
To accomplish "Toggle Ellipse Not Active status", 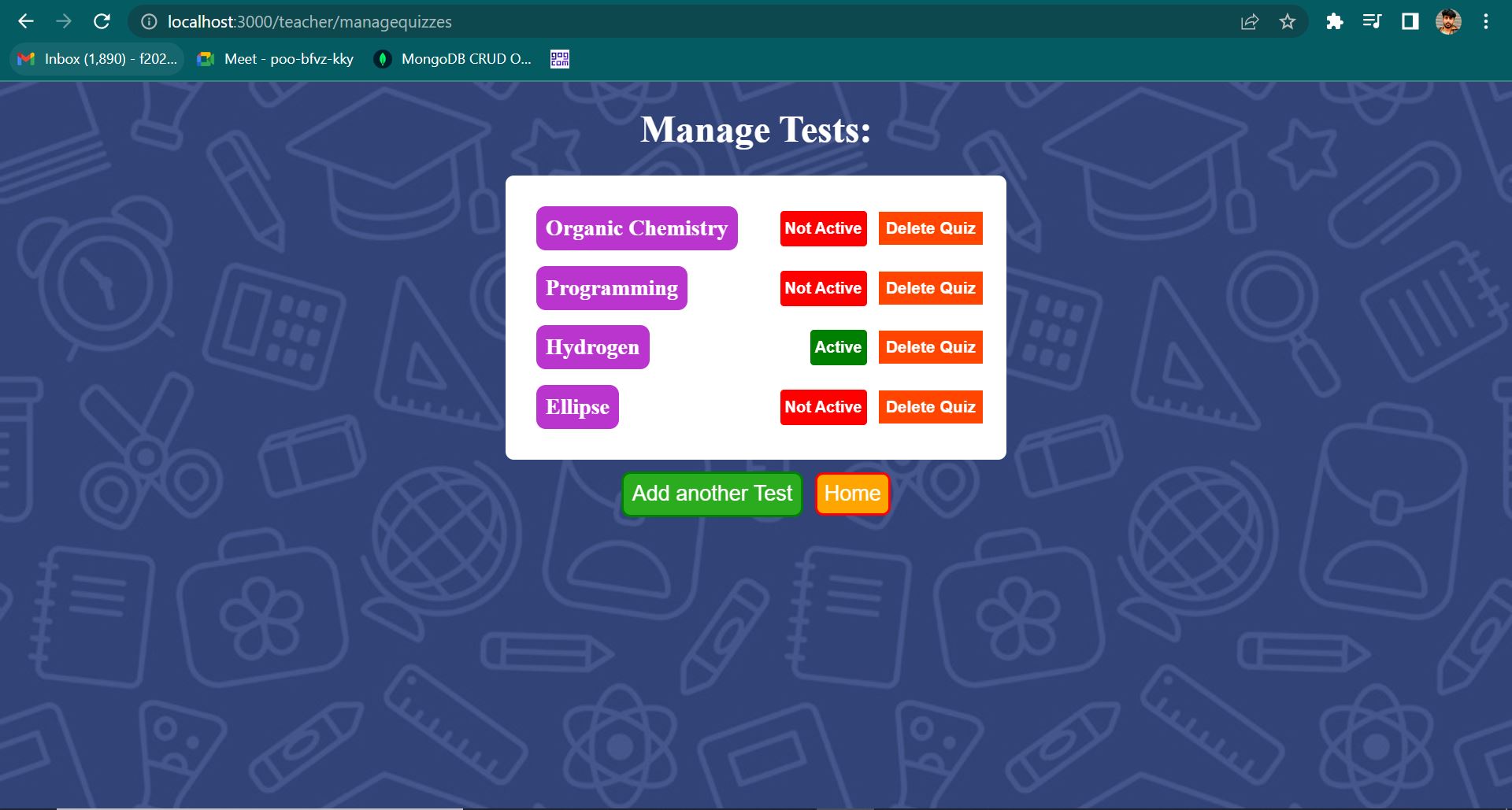I will (824, 407).
